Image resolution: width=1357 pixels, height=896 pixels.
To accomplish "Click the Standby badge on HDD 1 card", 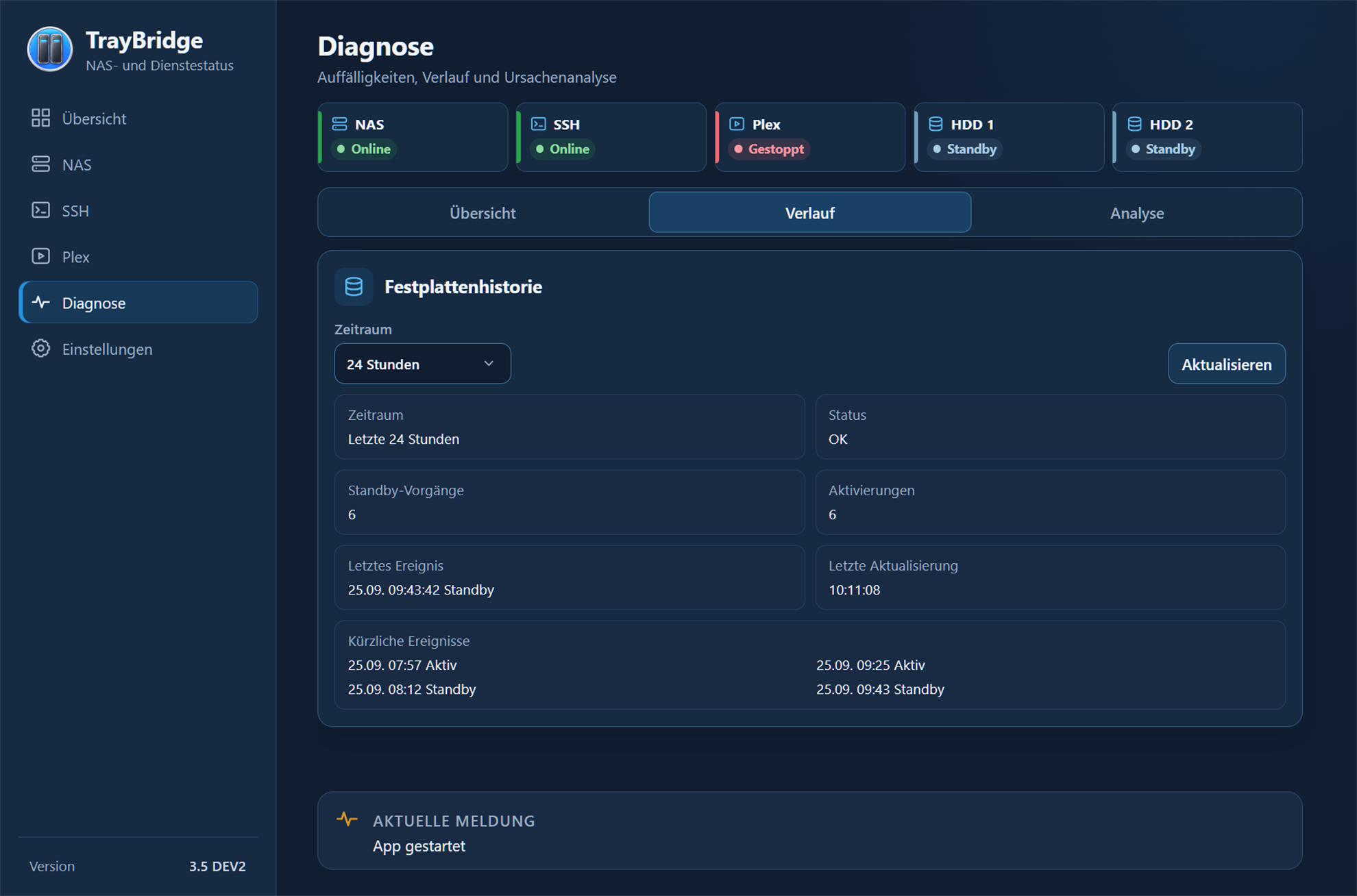I will (x=964, y=149).
